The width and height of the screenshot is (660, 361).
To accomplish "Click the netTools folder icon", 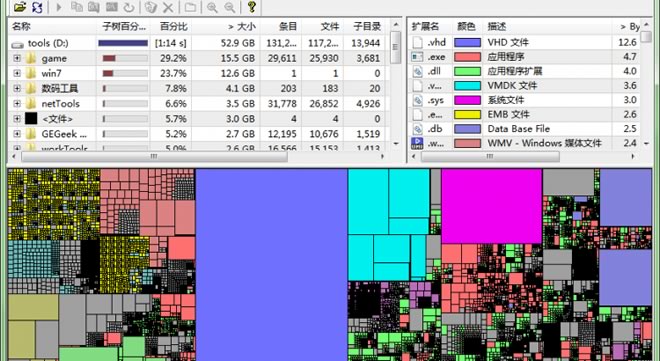I will pyautogui.click(x=31, y=104).
